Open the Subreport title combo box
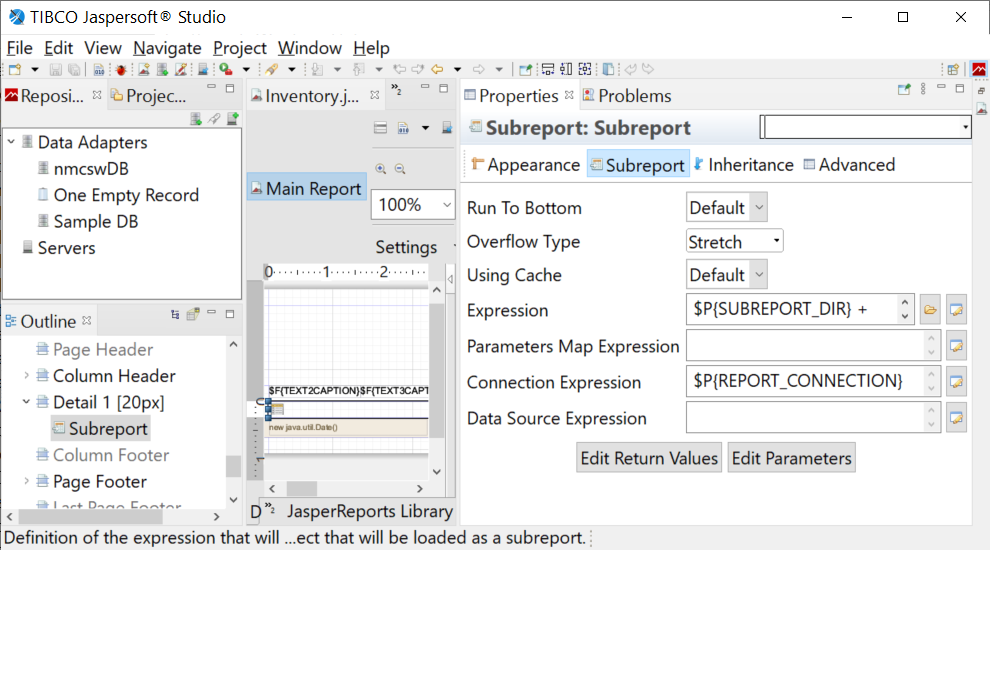This screenshot has width=990, height=673. [865, 128]
